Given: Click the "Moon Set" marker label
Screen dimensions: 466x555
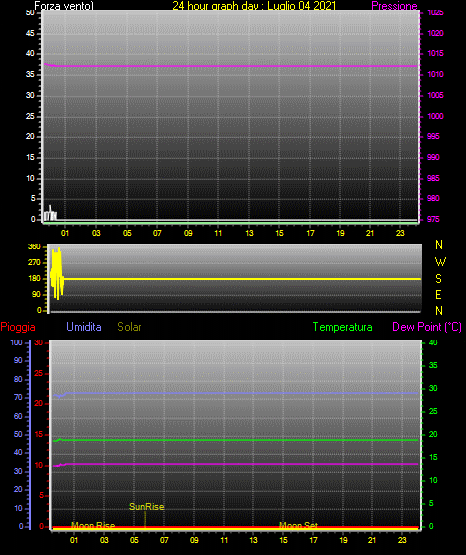Looking at the screenshot, I should pos(299,526).
